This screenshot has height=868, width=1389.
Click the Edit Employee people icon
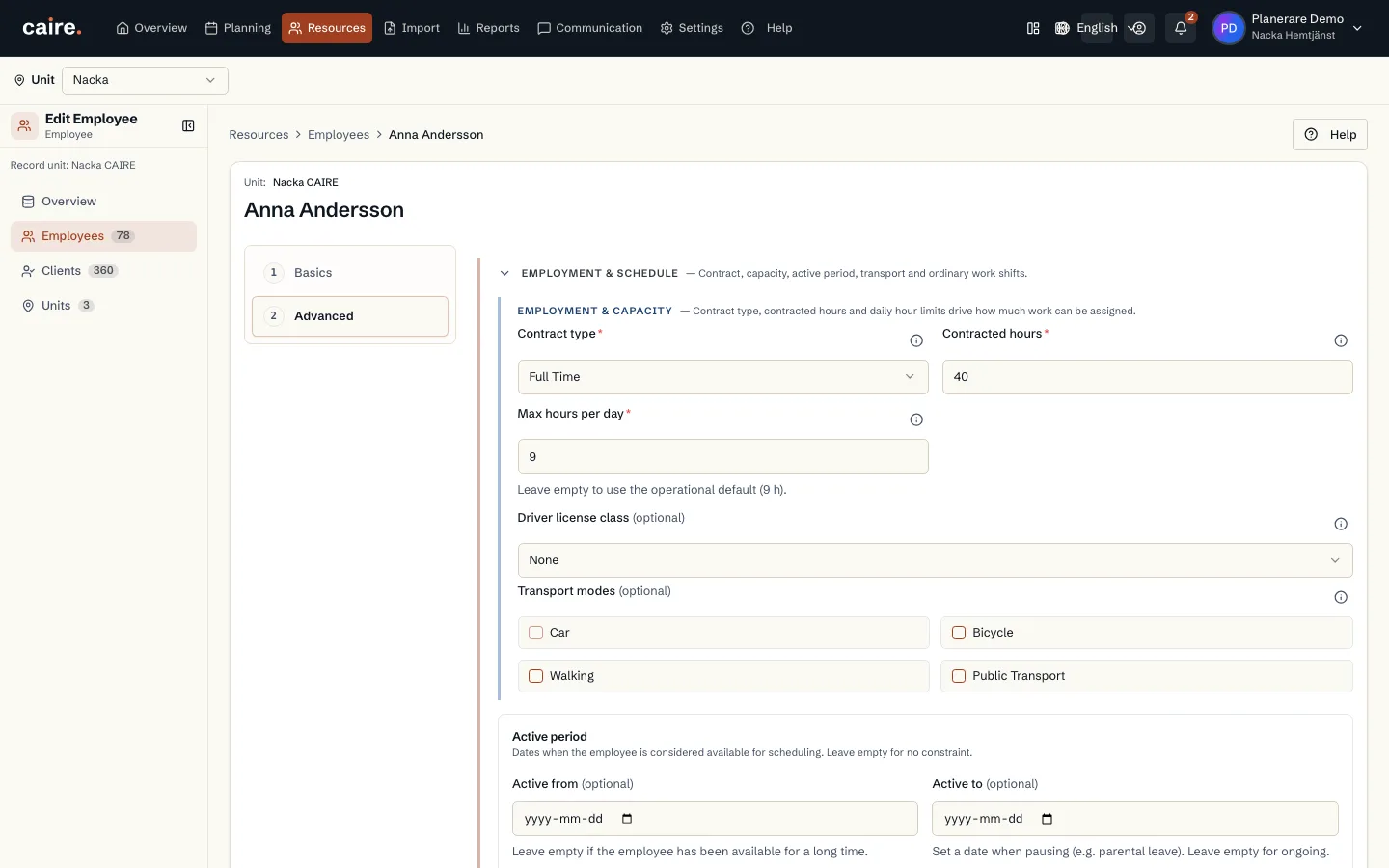coord(25,125)
